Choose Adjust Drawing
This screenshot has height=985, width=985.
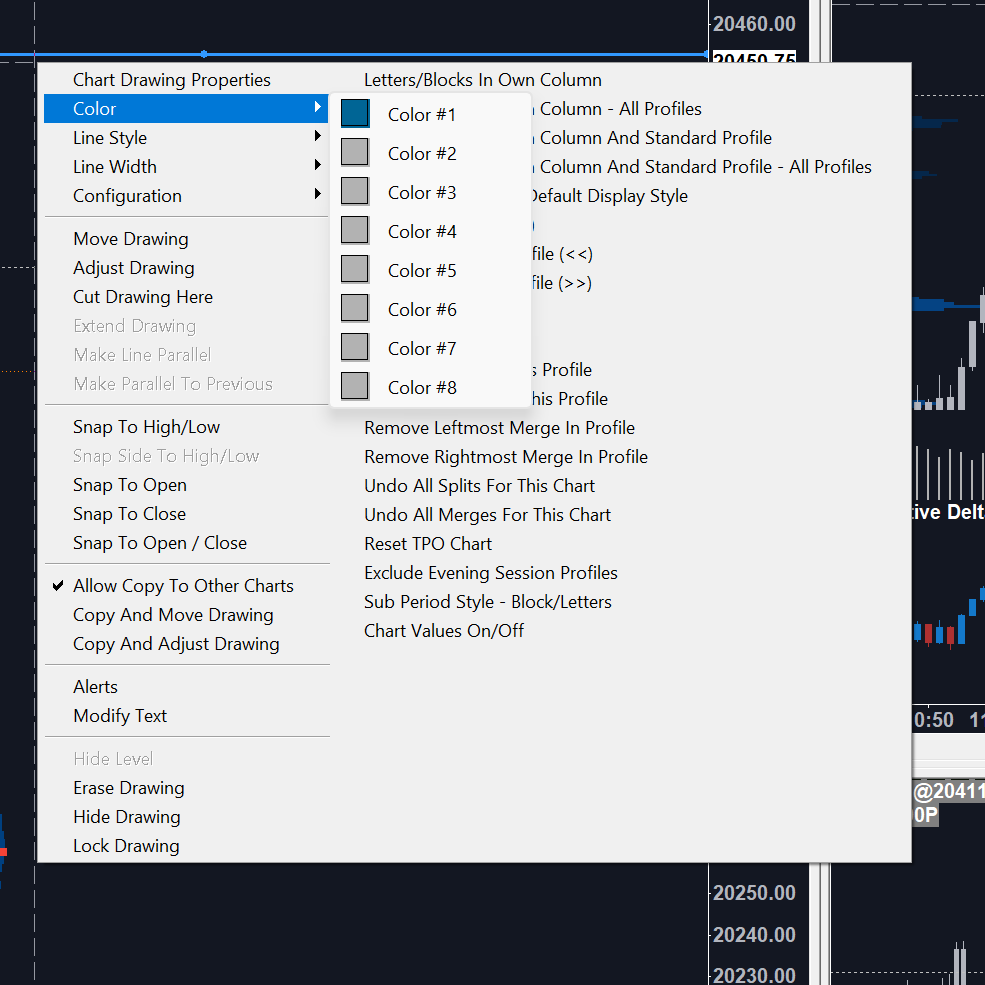click(134, 268)
